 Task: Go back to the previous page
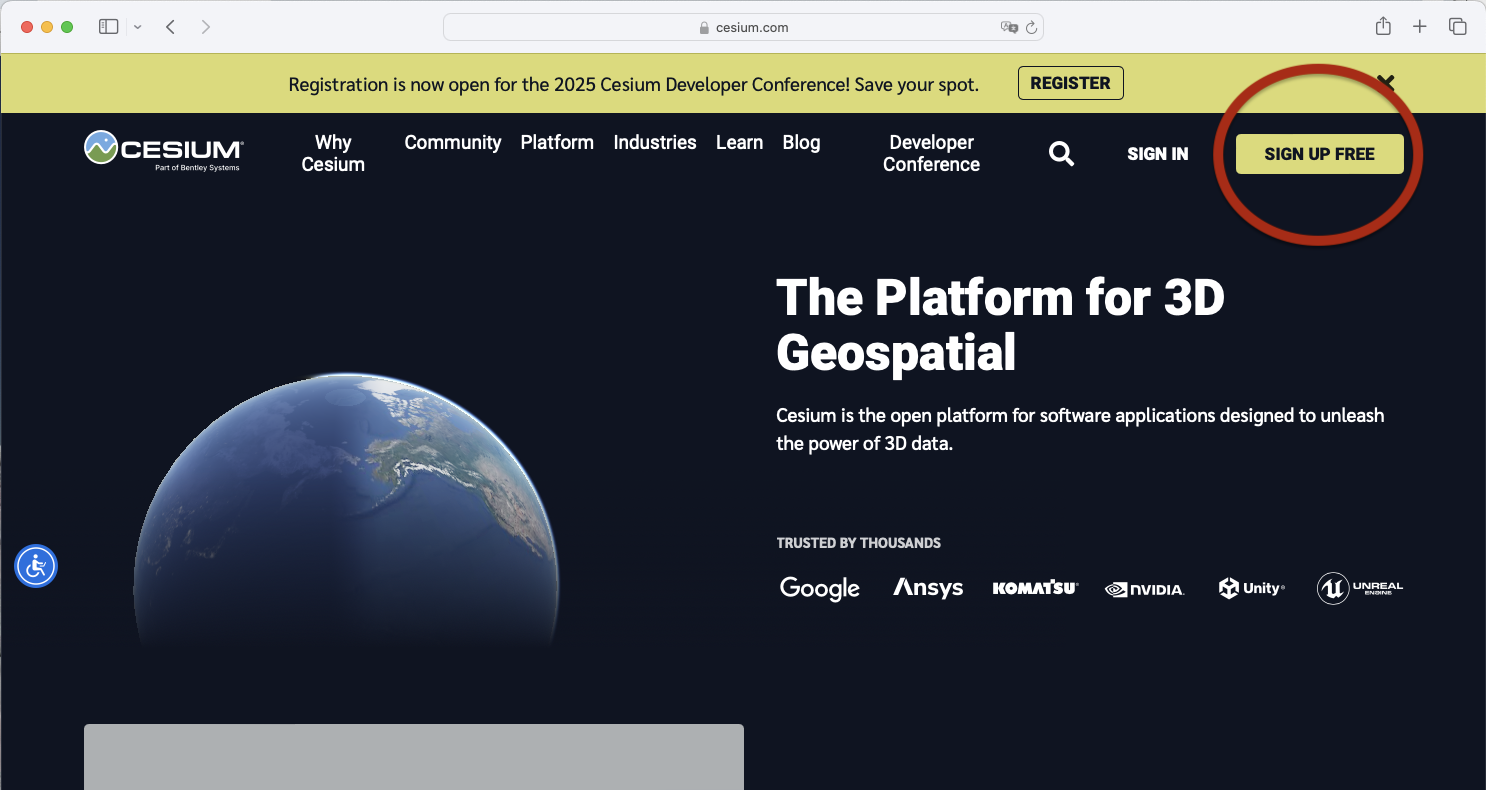tap(171, 27)
